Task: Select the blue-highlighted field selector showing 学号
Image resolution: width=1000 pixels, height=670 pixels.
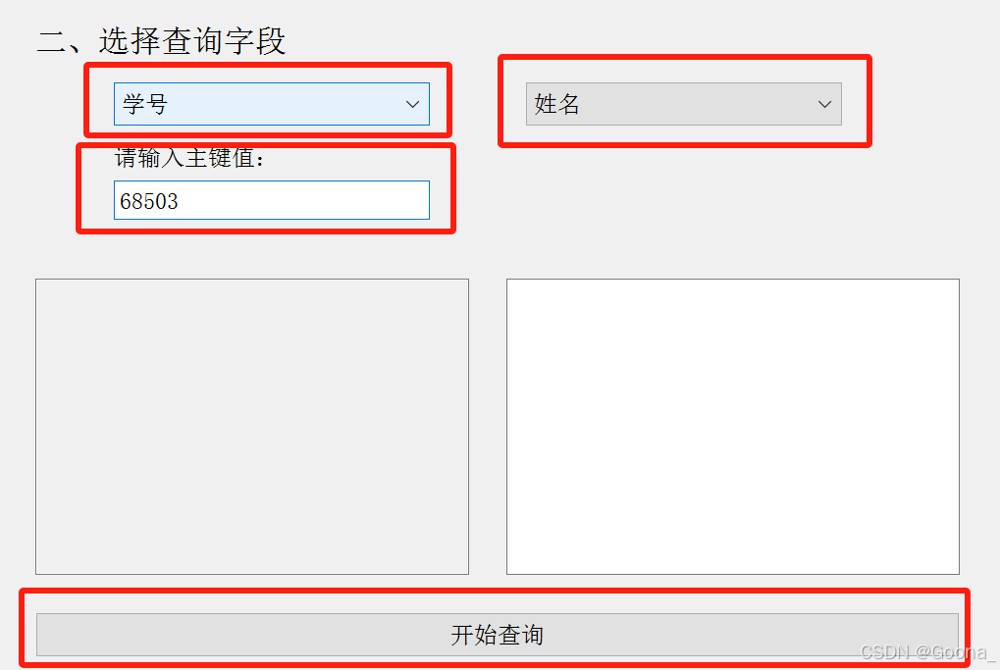Action: 272,104
